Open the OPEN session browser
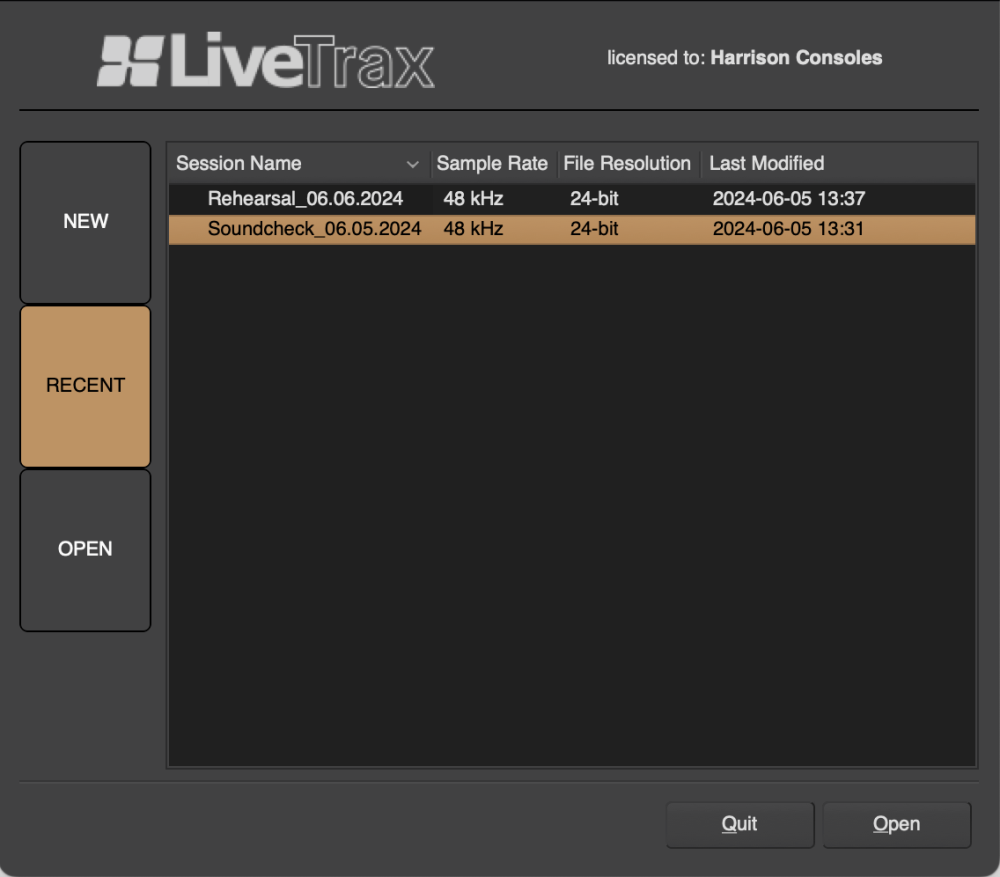1000x877 pixels. click(85, 549)
